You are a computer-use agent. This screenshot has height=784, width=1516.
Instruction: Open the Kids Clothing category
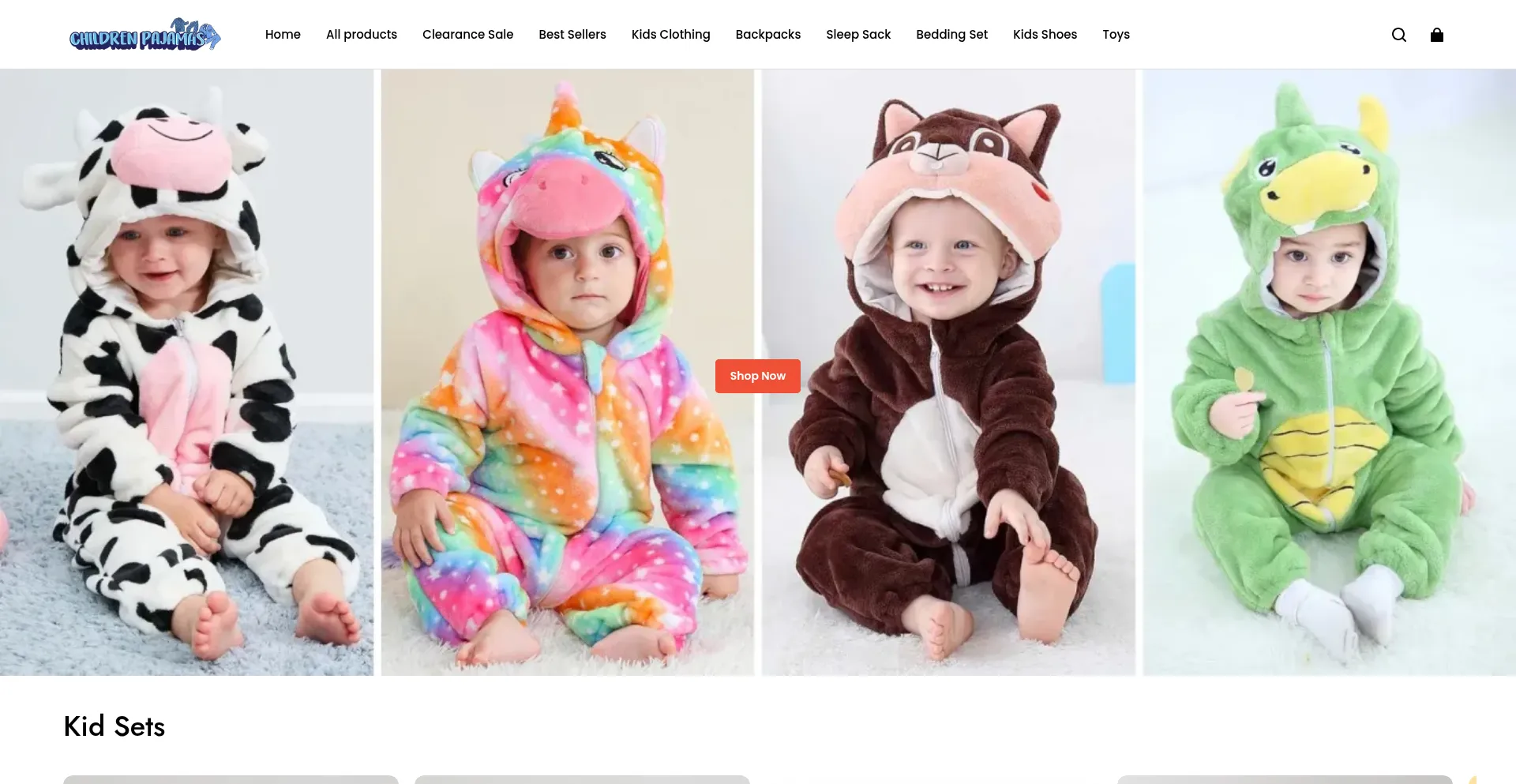coord(671,34)
